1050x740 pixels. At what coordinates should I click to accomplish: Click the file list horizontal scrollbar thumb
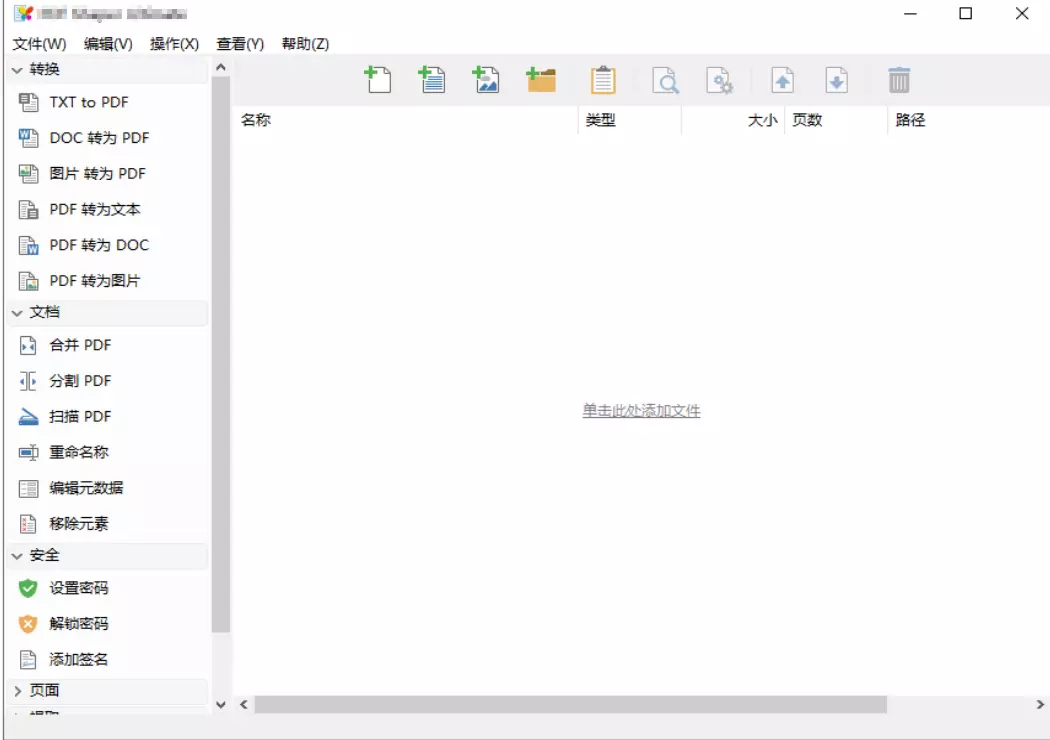click(571, 705)
